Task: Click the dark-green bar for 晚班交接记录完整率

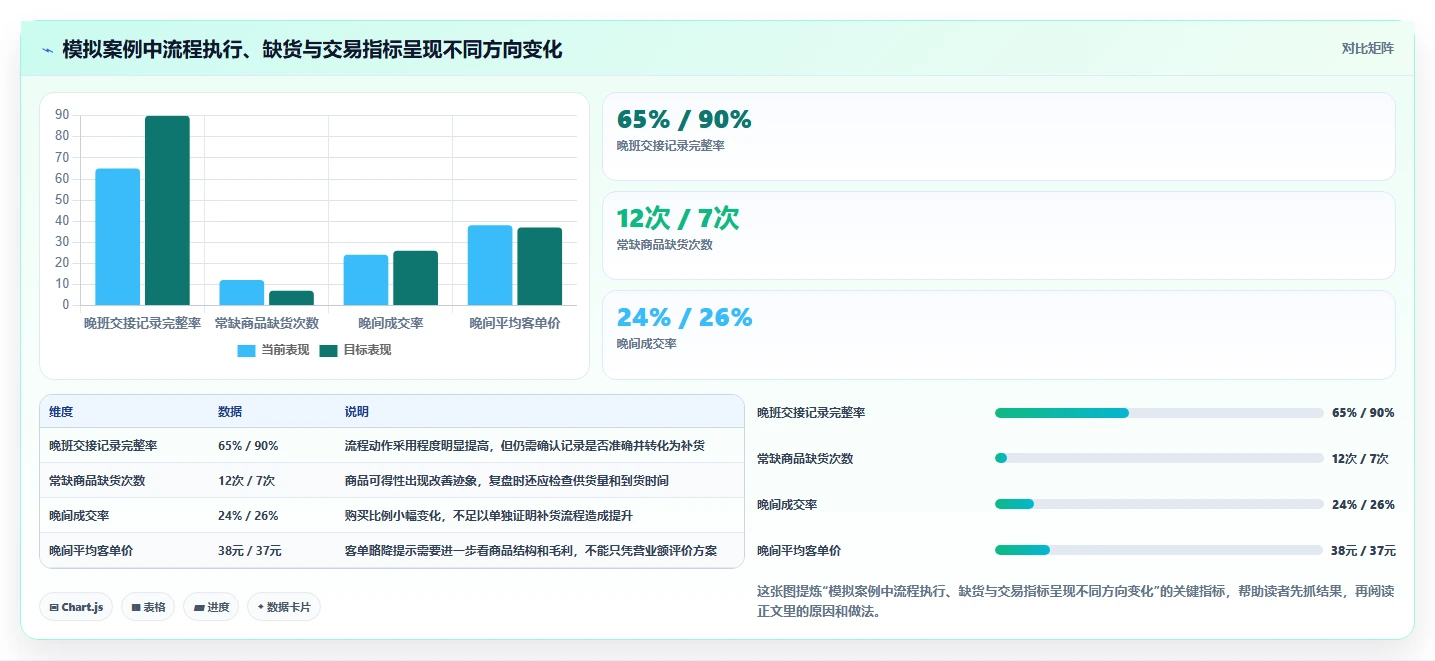Action: point(167,211)
